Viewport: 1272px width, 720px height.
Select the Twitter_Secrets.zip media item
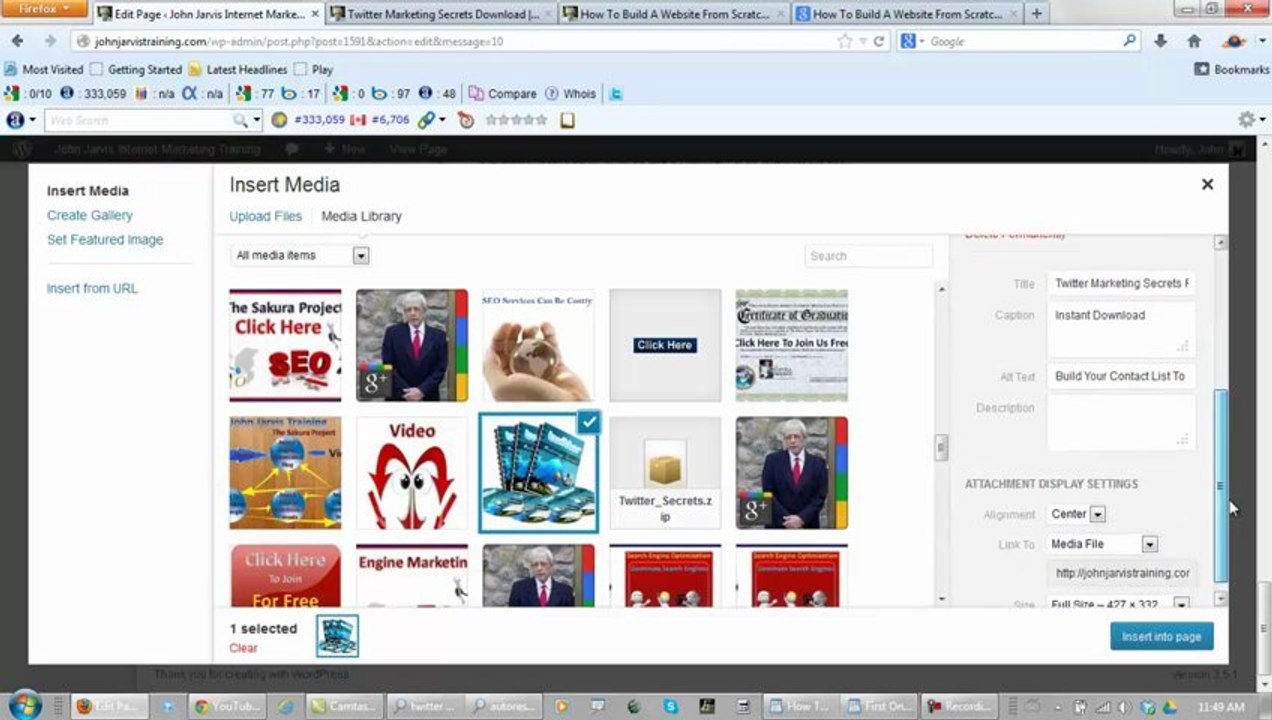coord(665,473)
